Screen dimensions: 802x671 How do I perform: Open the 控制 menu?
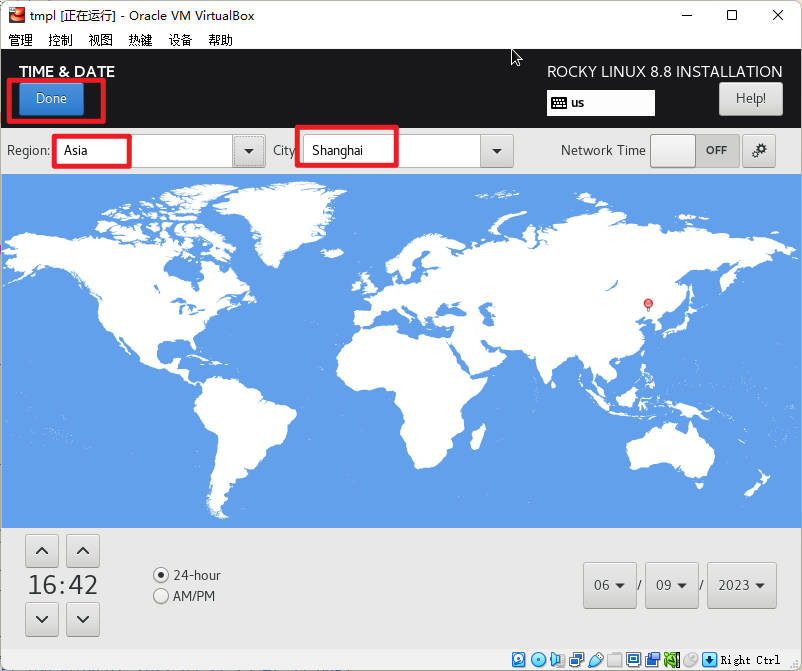click(x=60, y=40)
